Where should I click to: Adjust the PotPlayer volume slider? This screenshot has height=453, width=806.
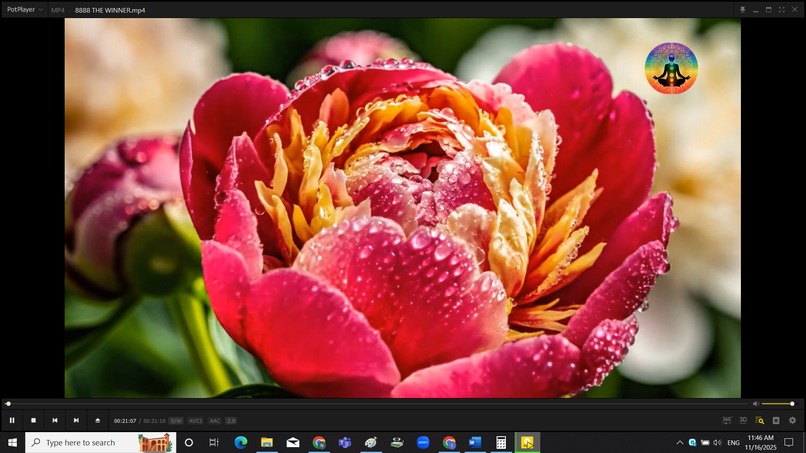pyautogui.click(x=778, y=404)
